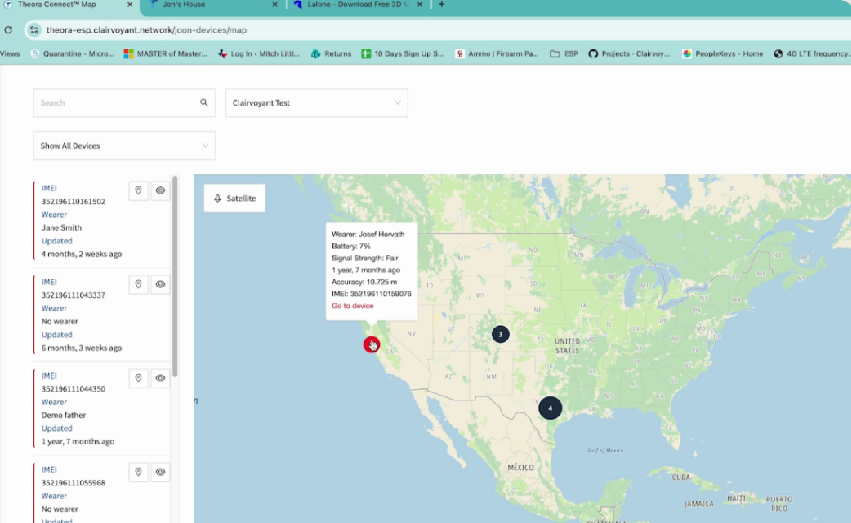Click locate pin icon for device 352196111055668
Viewport: 851px width, 523px height.
139,472
